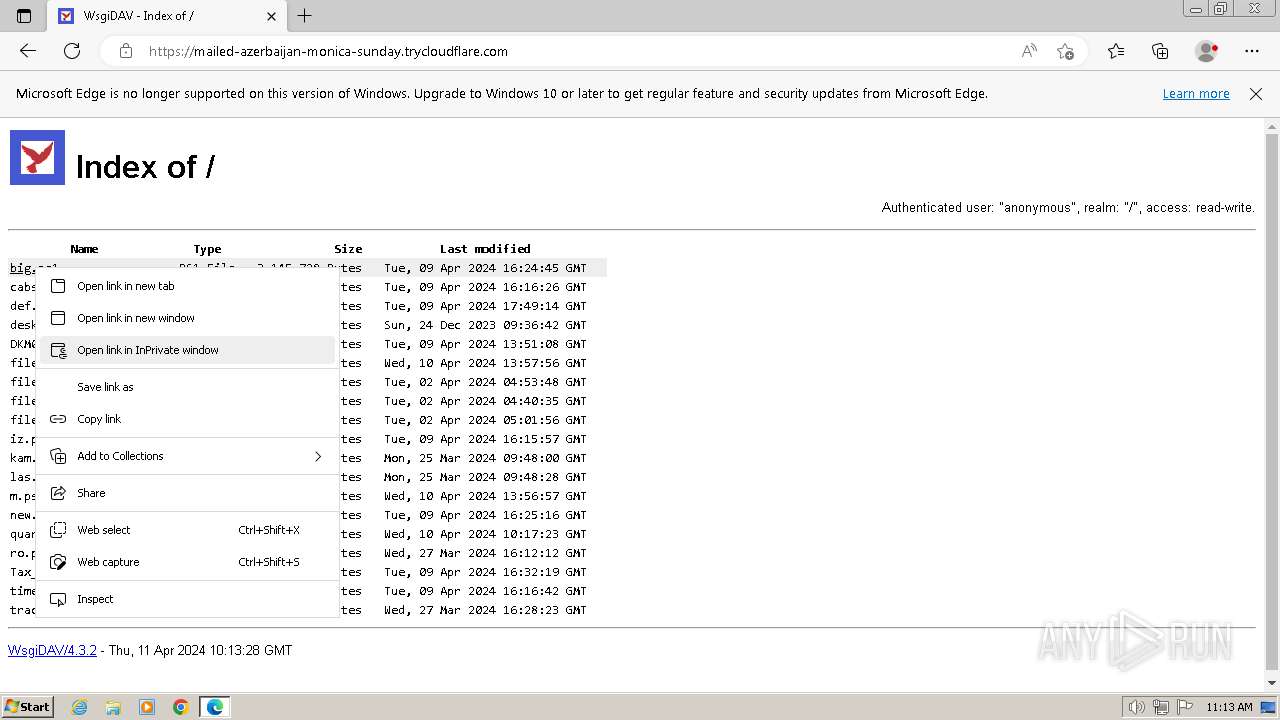The width and height of the screenshot is (1280, 720).
Task: Click the Open link in new tab icon
Action: point(58,286)
